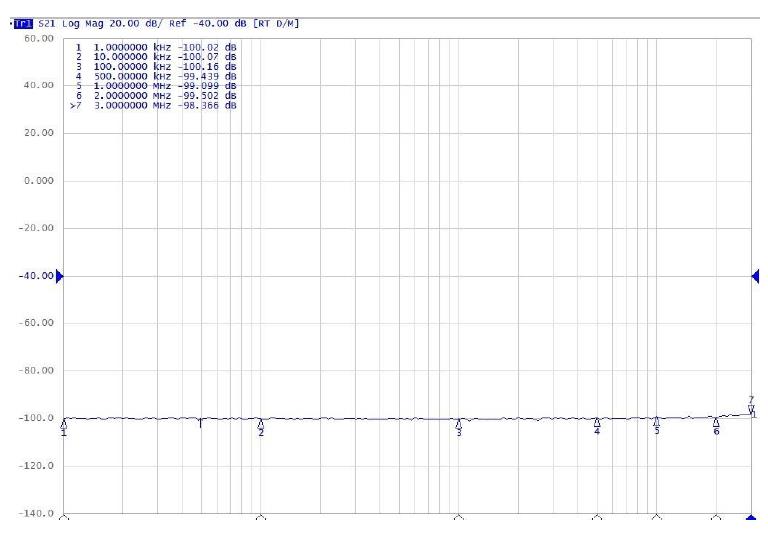
Task: Click the S21 measurement parameter label
Action: pyautogui.click(x=46, y=23)
